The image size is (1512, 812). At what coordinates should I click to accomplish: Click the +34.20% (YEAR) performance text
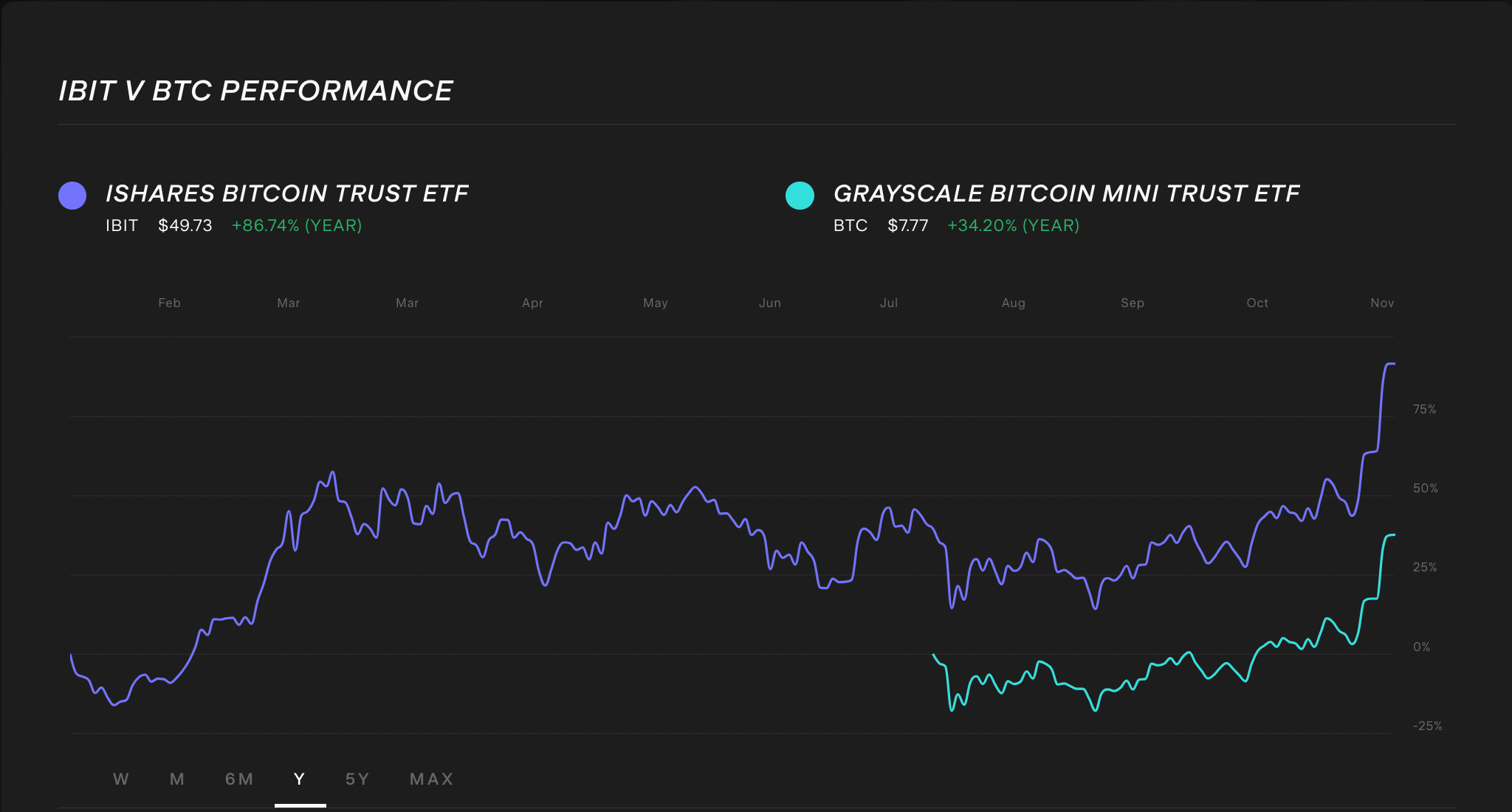[1013, 226]
